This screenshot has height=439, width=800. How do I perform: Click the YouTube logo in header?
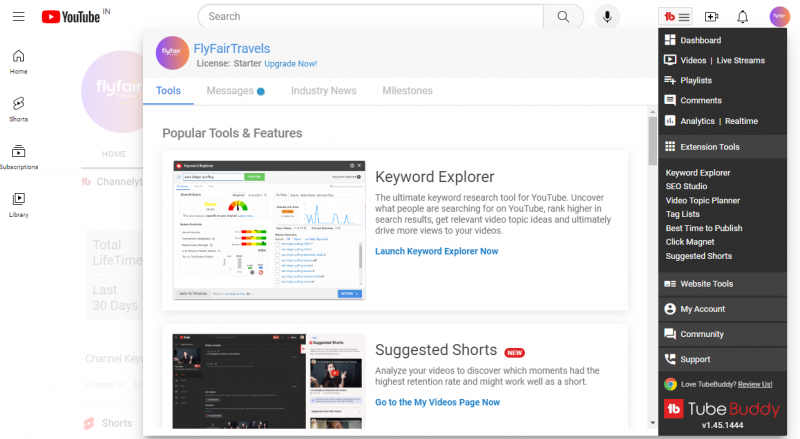(69, 17)
